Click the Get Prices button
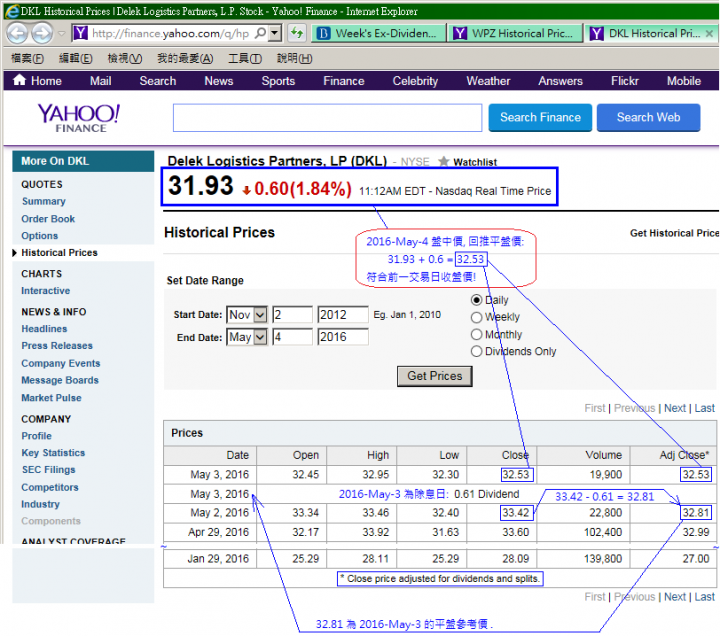Viewport: 720px width, 636px height. click(x=434, y=376)
